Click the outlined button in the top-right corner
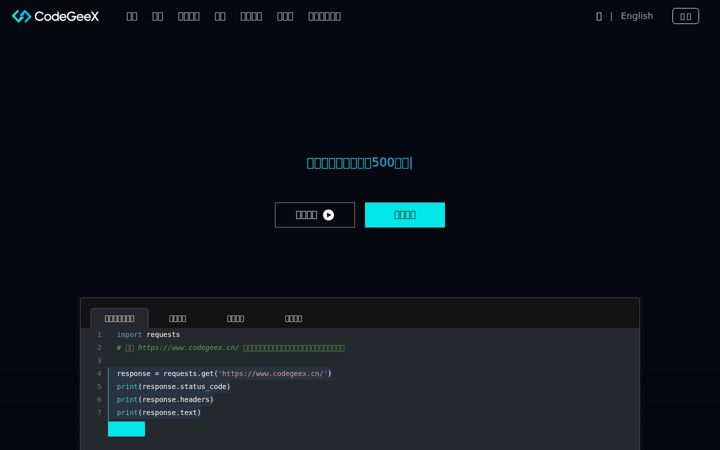This screenshot has width=720, height=450. 685,16
